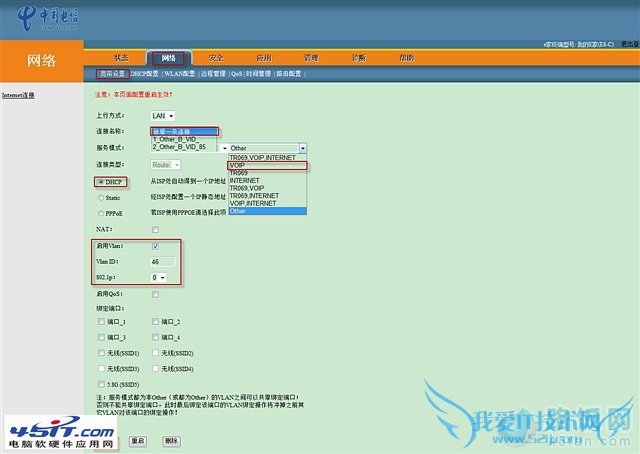Open the 帮助 help tab

click(407, 58)
